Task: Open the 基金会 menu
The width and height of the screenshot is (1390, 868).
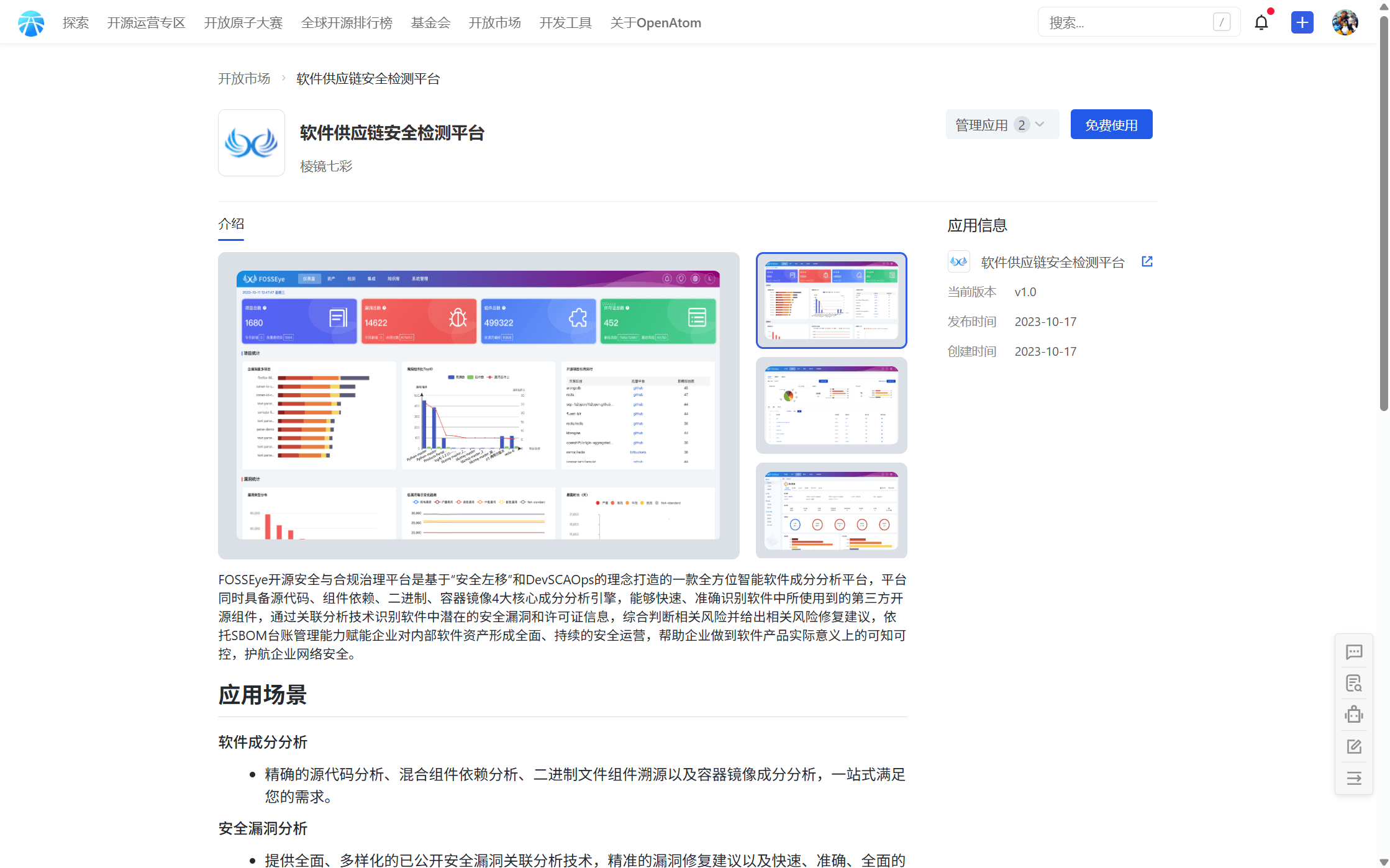Action: coord(430,23)
